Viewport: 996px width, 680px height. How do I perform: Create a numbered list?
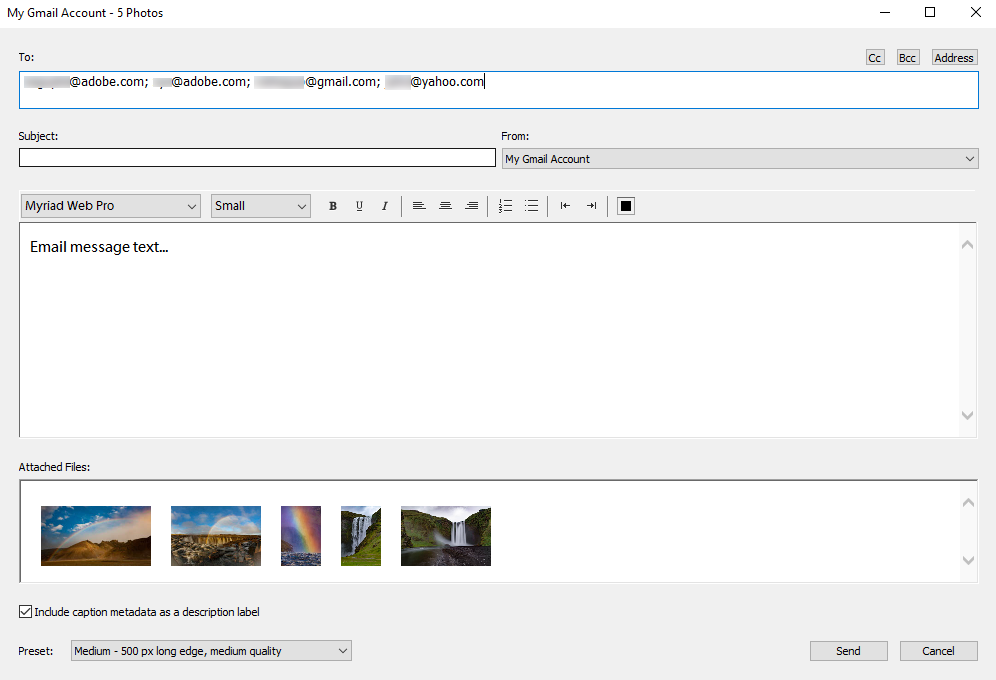(x=506, y=206)
